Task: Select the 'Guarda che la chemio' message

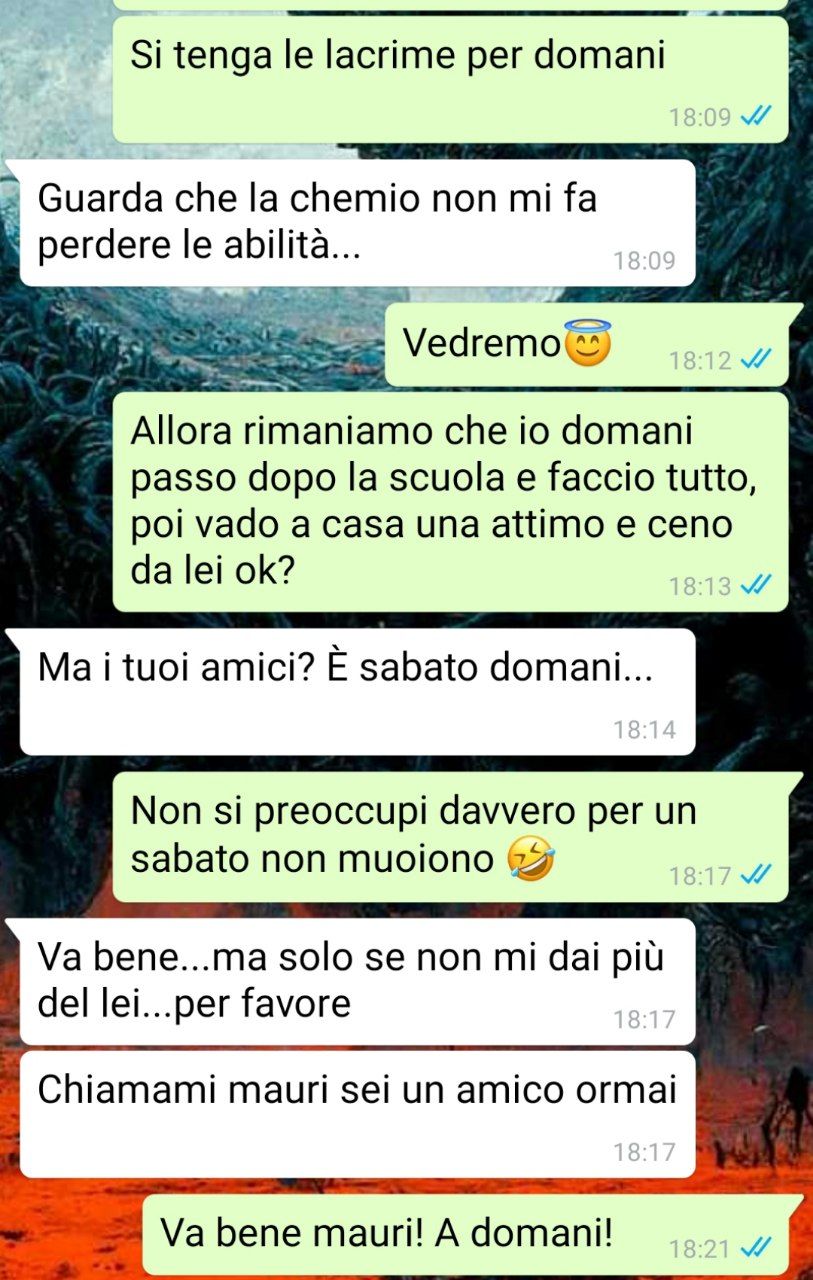Action: [357, 223]
